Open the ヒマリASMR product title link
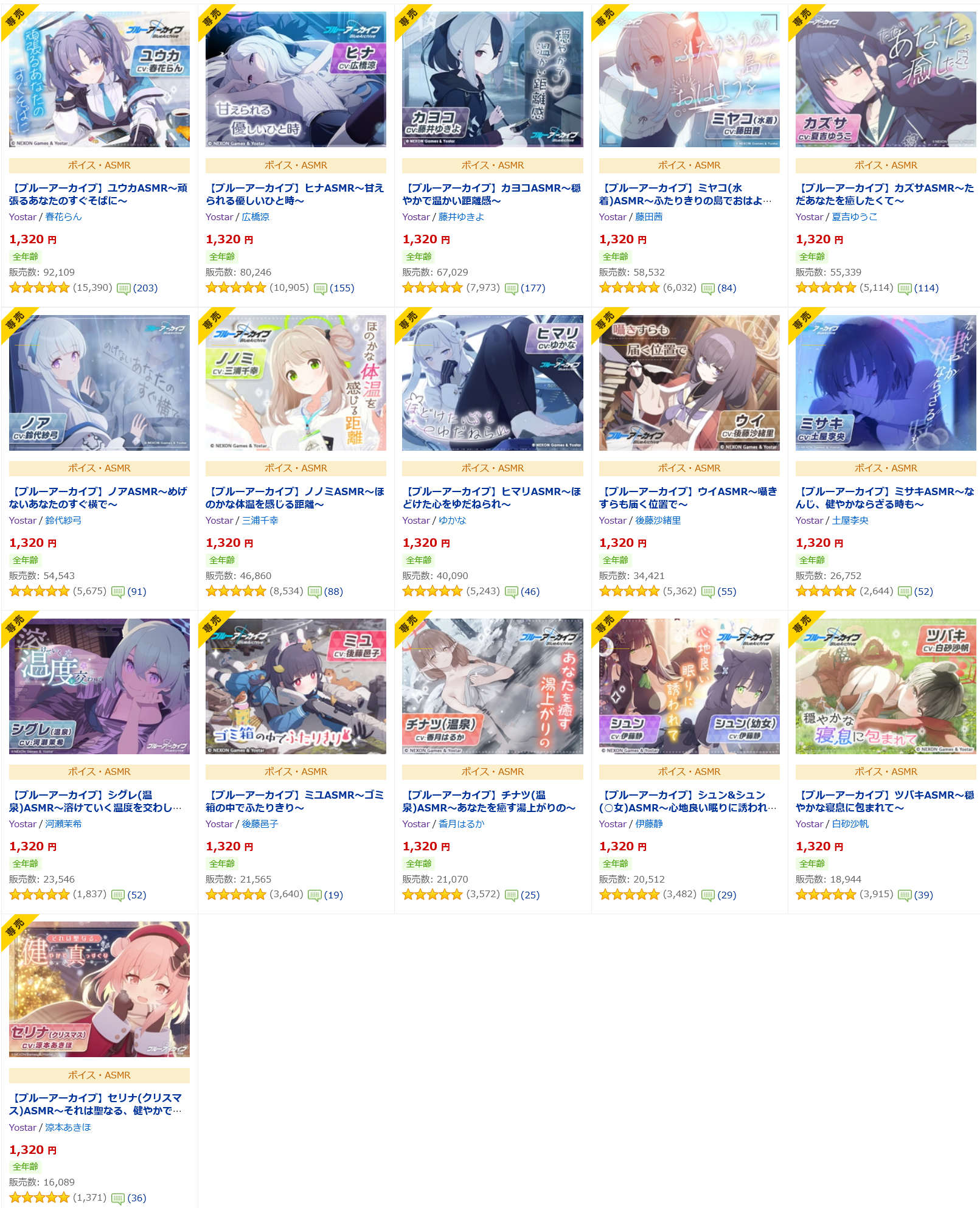This screenshot has width=980, height=1208. [492, 498]
